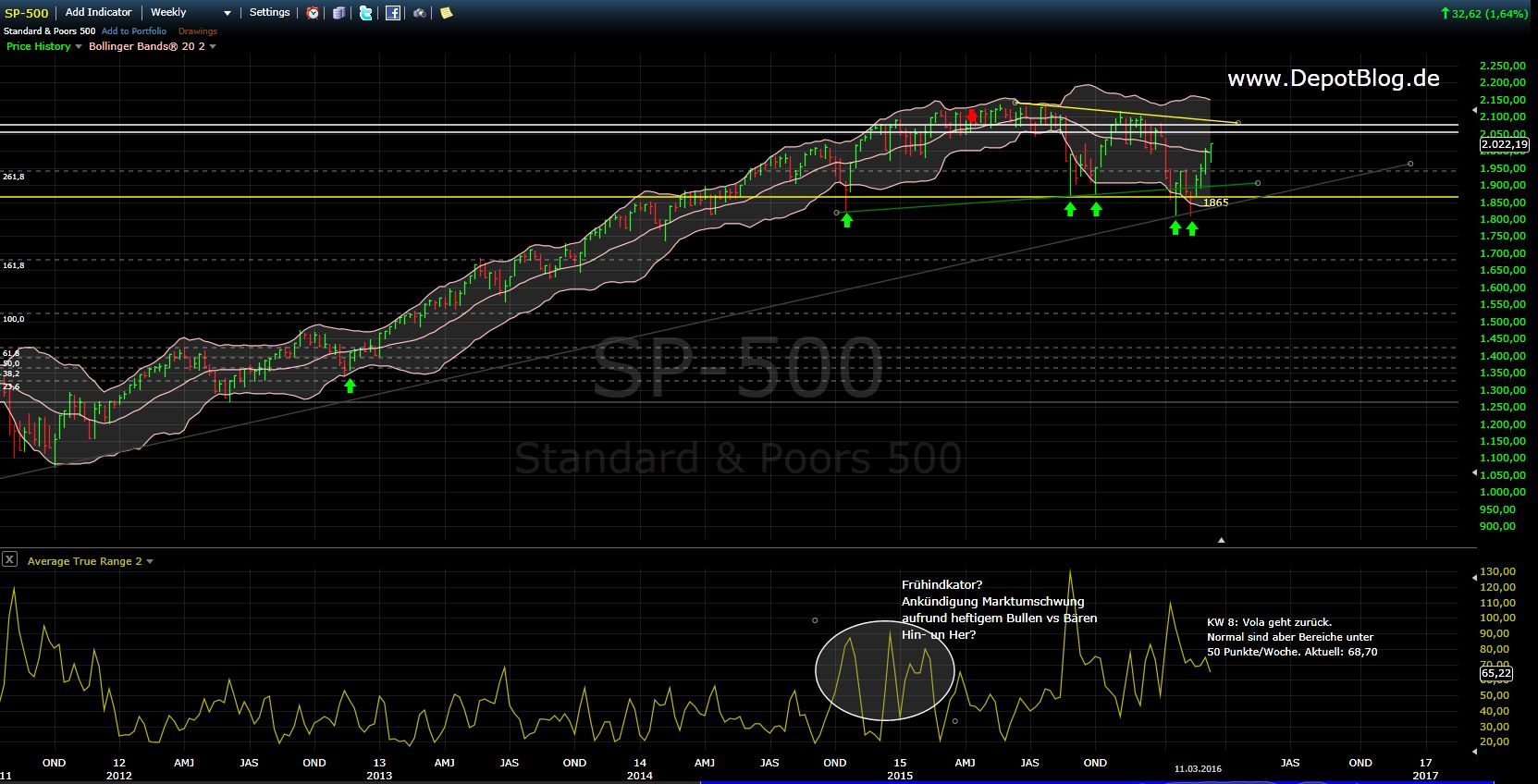1538x784 pixels.
Task: Share chart via Twitter icon
Action: [x=366, y=13]
